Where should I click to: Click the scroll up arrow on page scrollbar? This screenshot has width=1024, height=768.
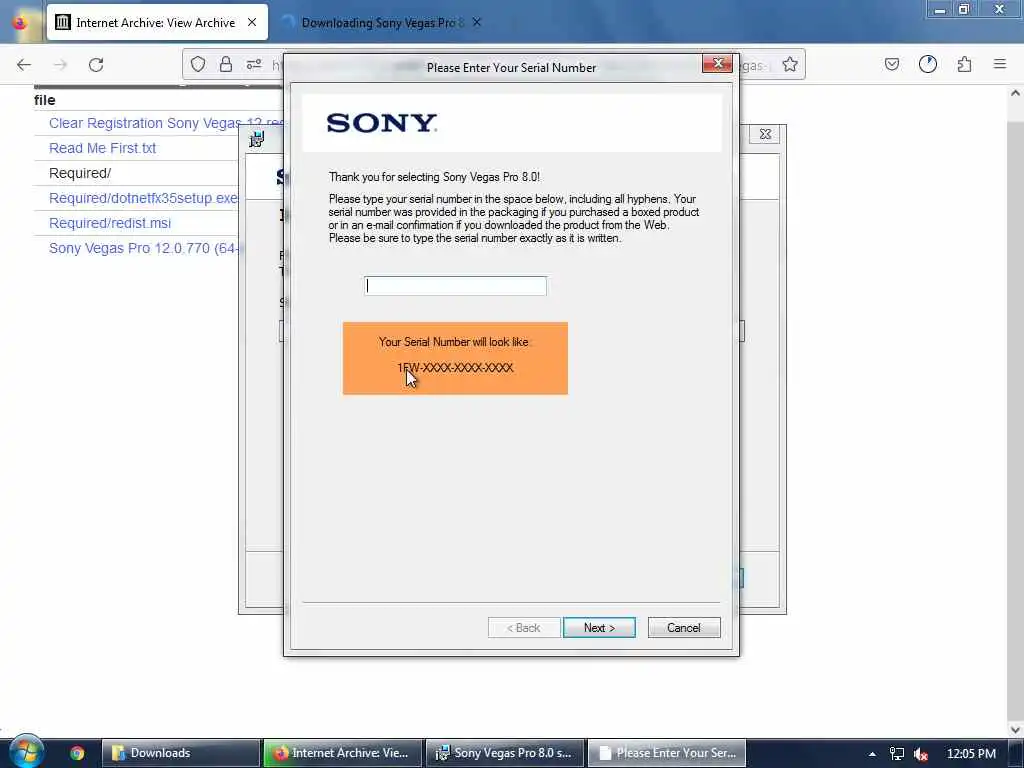(x=1015, y=93)
